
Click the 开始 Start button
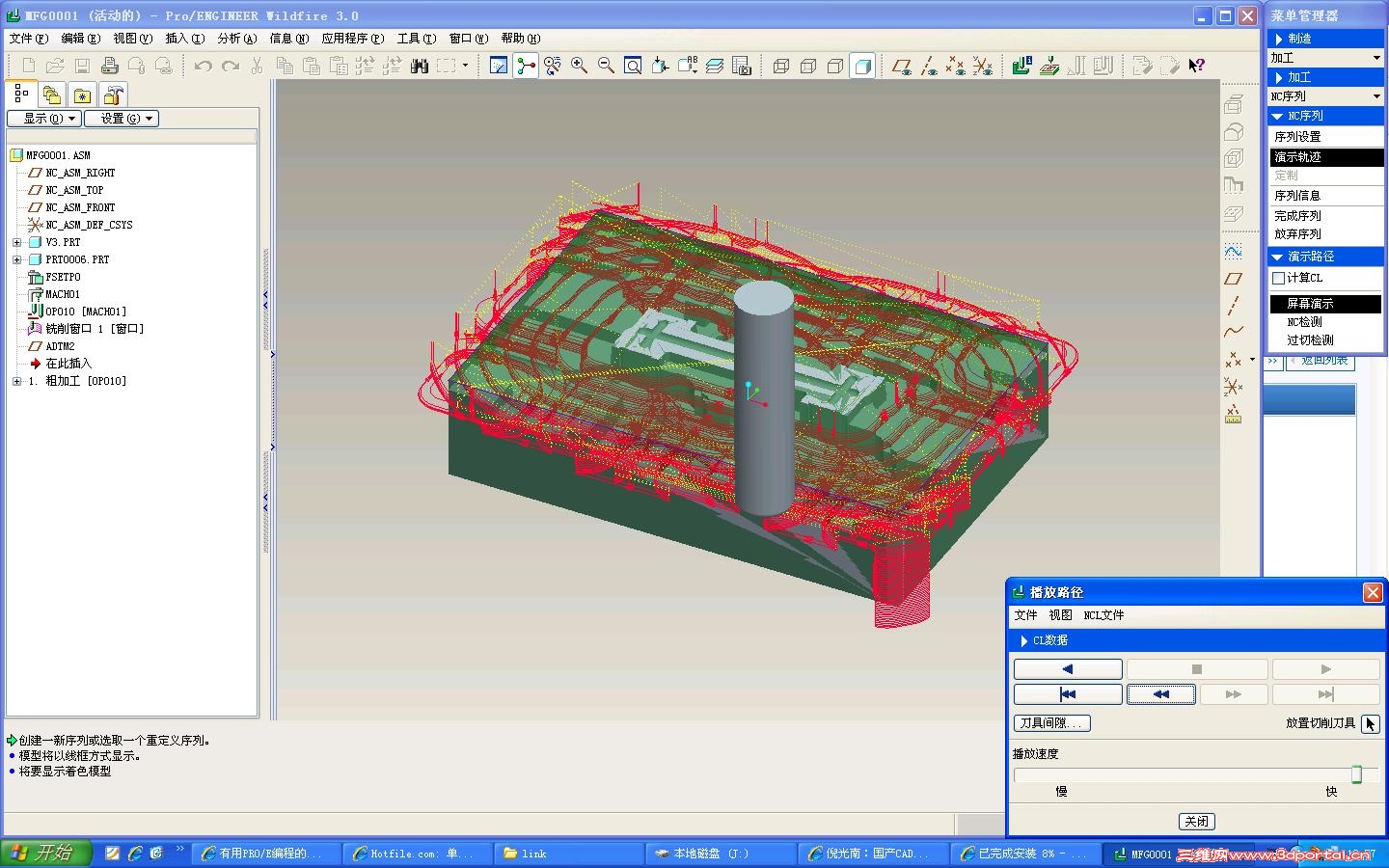[45, 853]
